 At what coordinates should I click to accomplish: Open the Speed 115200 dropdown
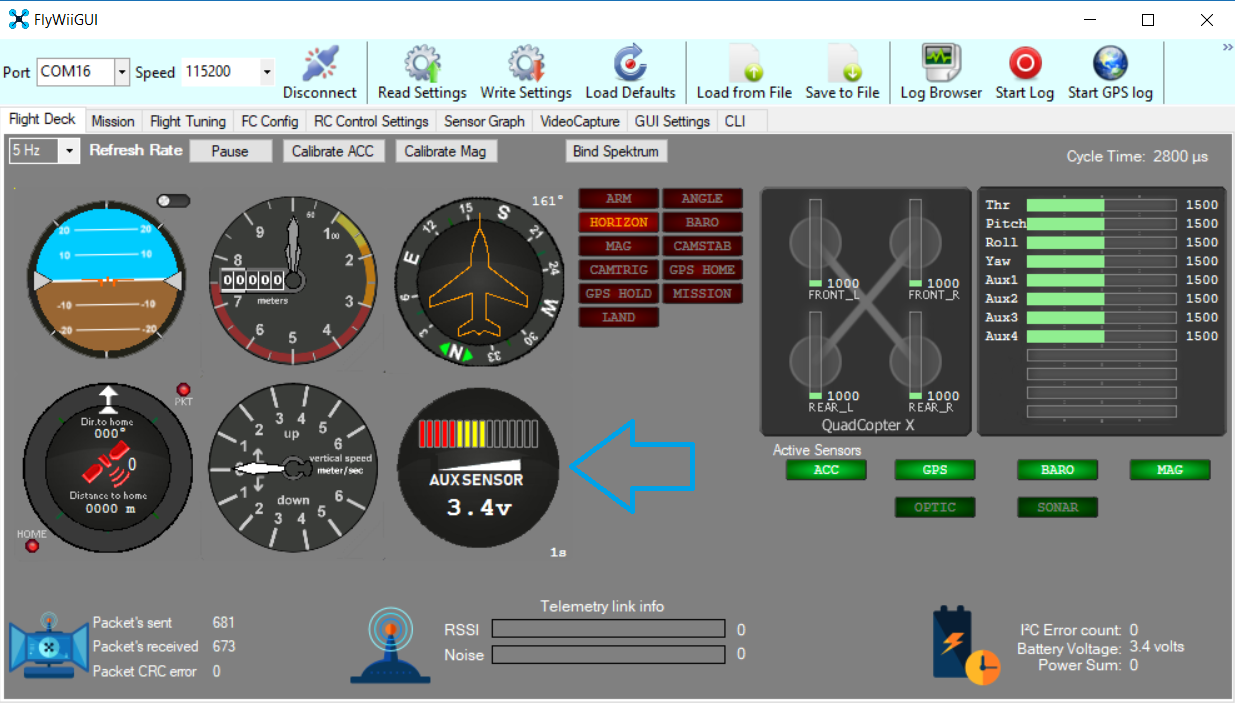(x=266, y=72)
